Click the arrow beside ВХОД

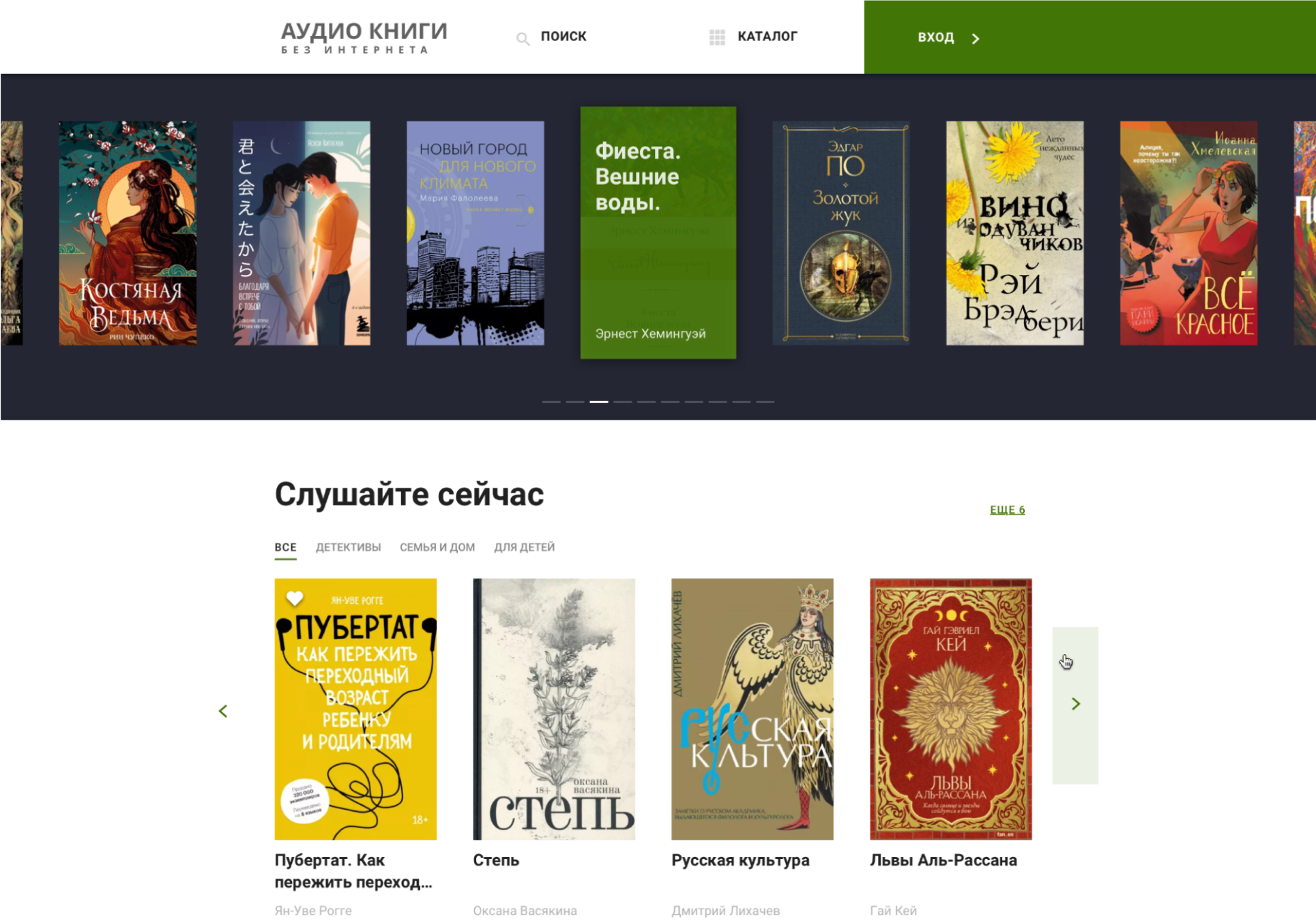click(976, 39)
